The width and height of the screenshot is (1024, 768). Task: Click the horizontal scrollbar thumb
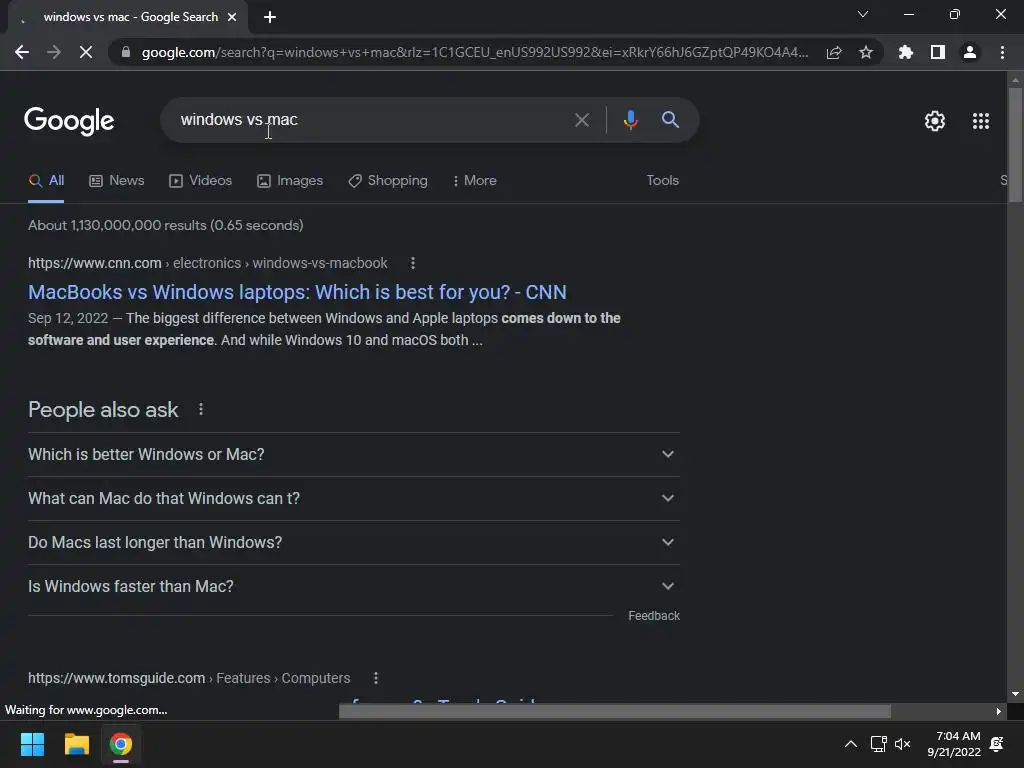pos(615,711)
